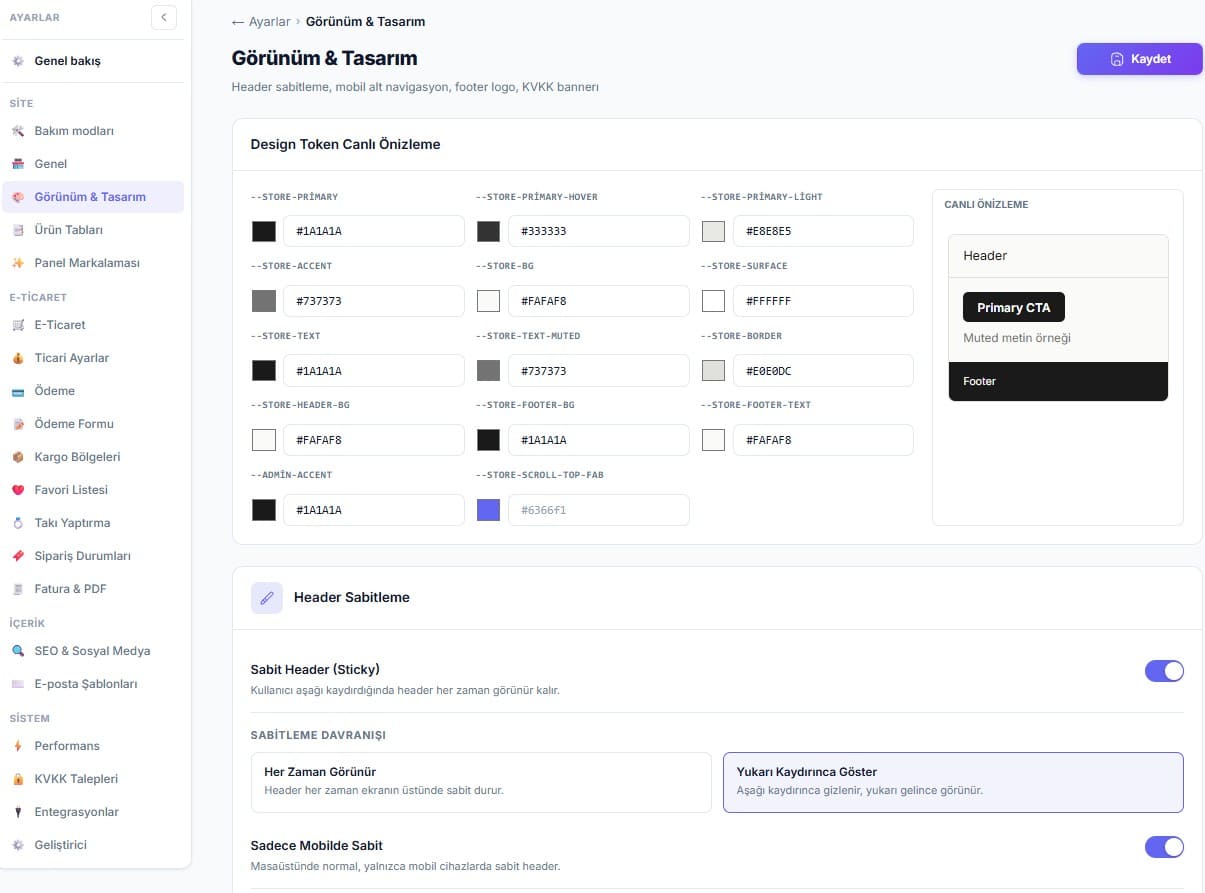Collapse the sidebar with the chevron button
The width and height of the screenshot is (1205, 893).
[164, 17]
